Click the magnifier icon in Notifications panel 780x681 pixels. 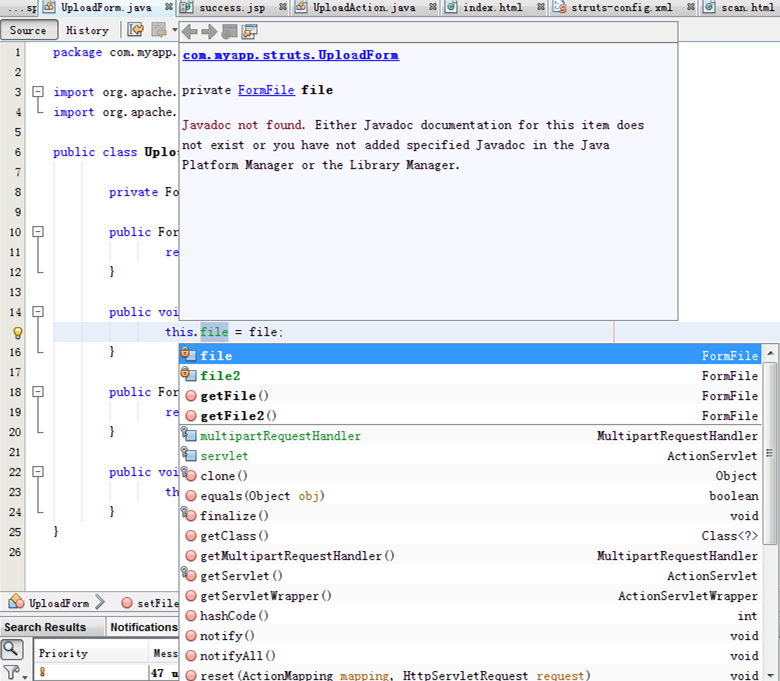point(11,650)
